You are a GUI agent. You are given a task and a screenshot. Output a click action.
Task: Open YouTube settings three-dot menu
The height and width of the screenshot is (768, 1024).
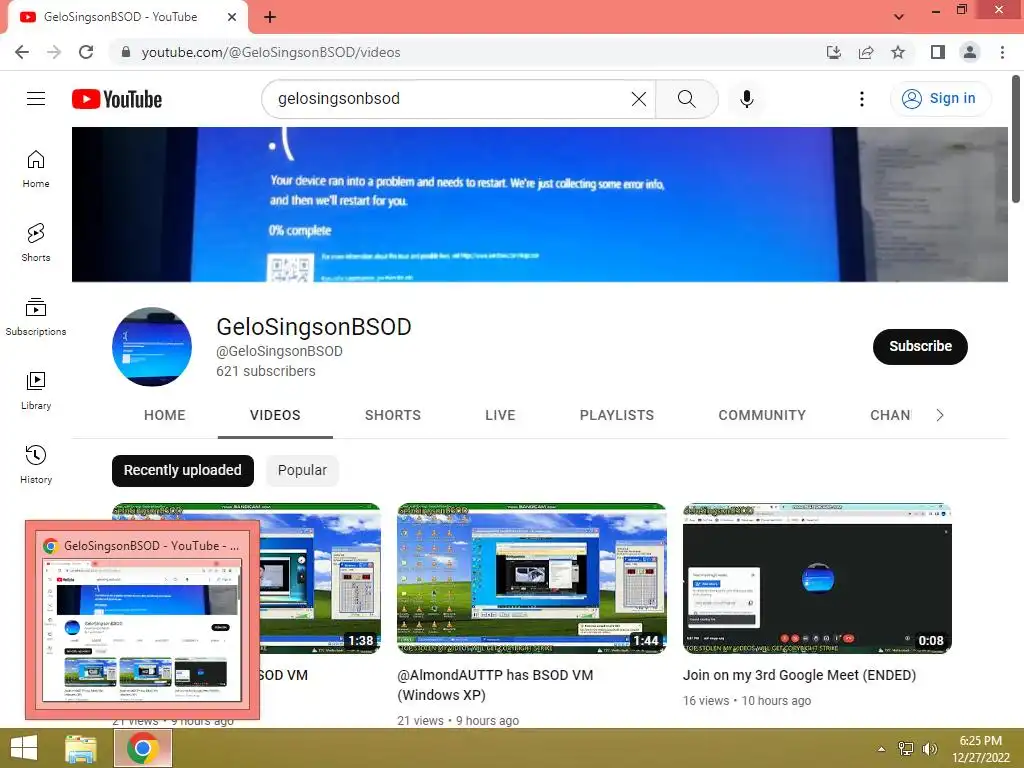click(861, 99)
